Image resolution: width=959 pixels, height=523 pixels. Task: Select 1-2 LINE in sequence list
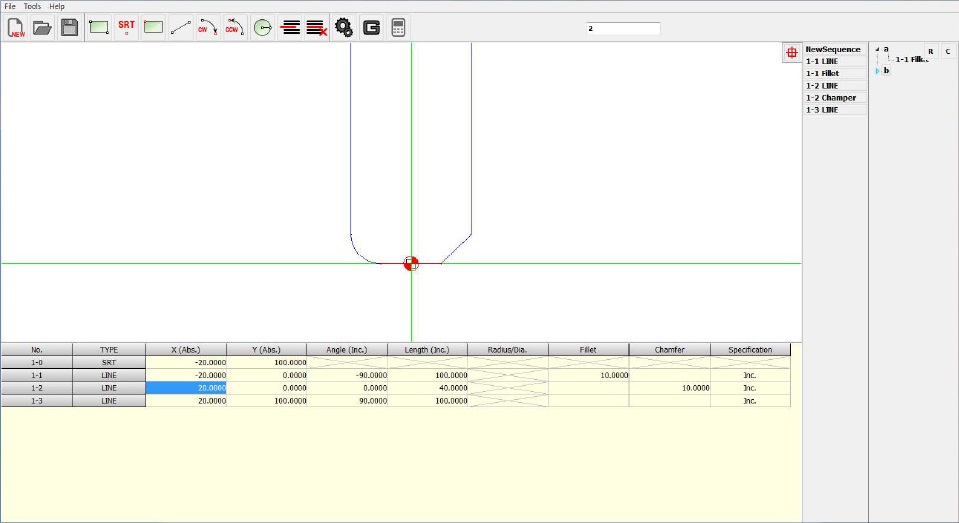(x=835, y=86)
